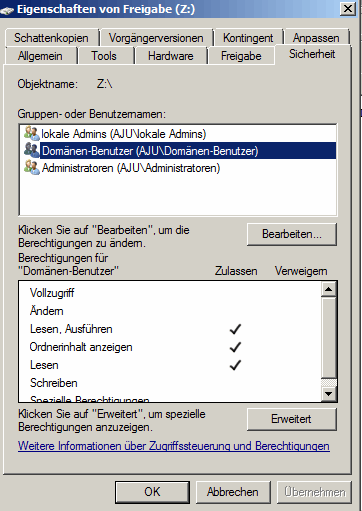This screenshot has height=511, width=362.
Task: Click the Bearbeiten... button
Action: 292,234
